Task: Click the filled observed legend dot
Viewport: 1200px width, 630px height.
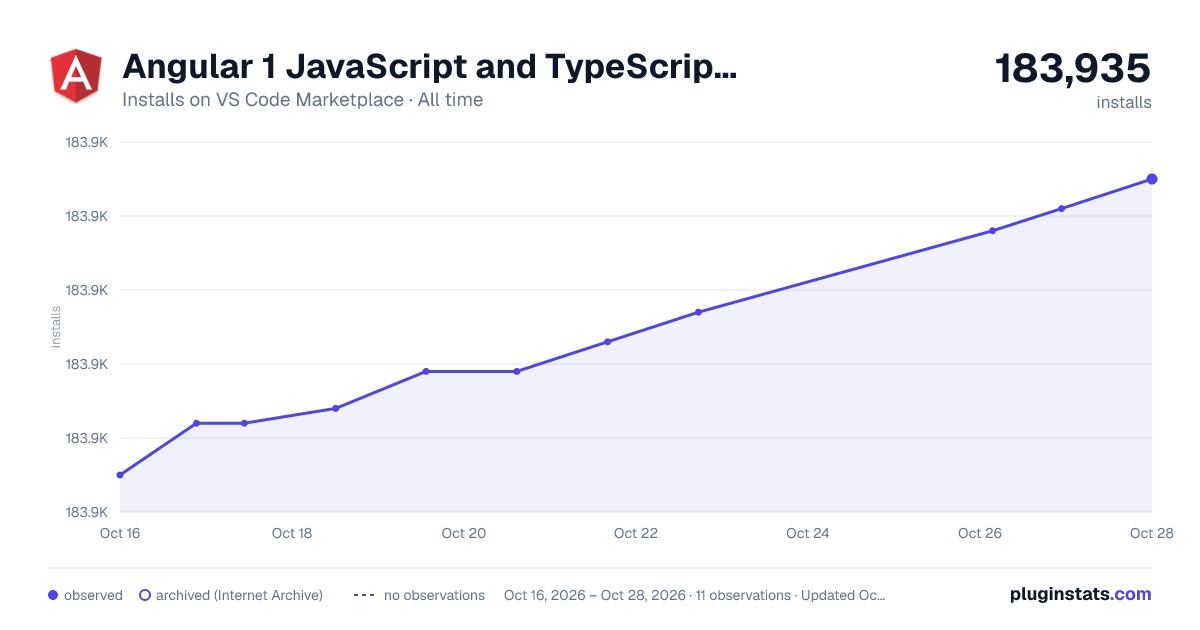Action: click(53, 595)
